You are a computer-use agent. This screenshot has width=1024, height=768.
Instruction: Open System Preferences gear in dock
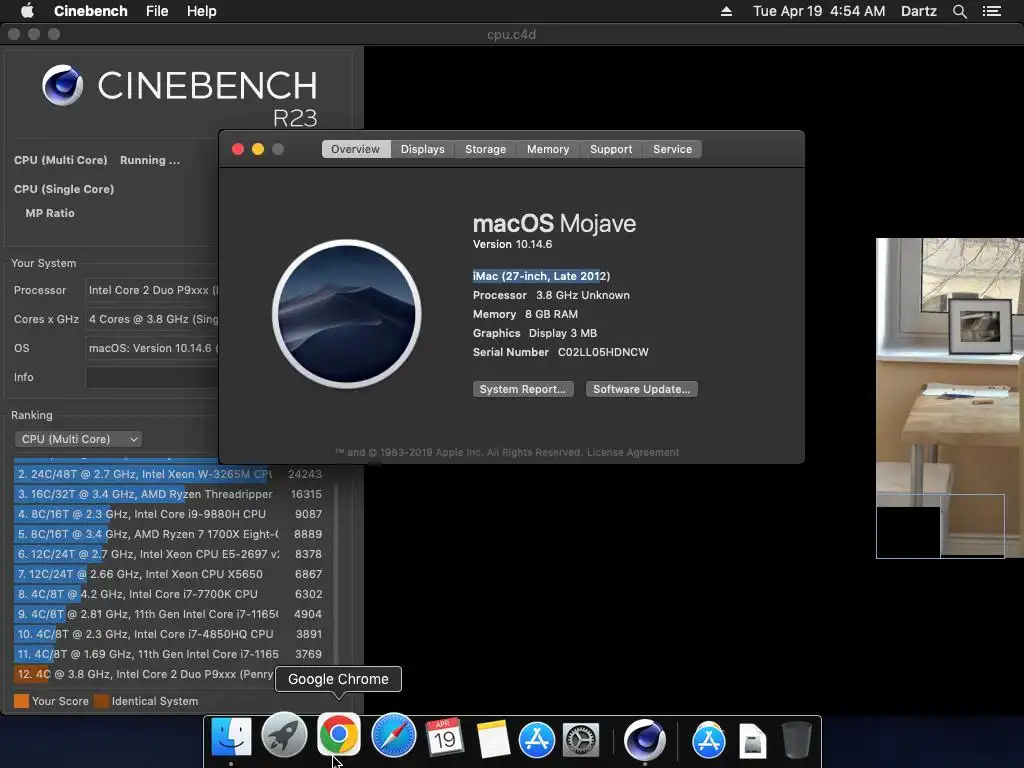[x=581, y=741]
